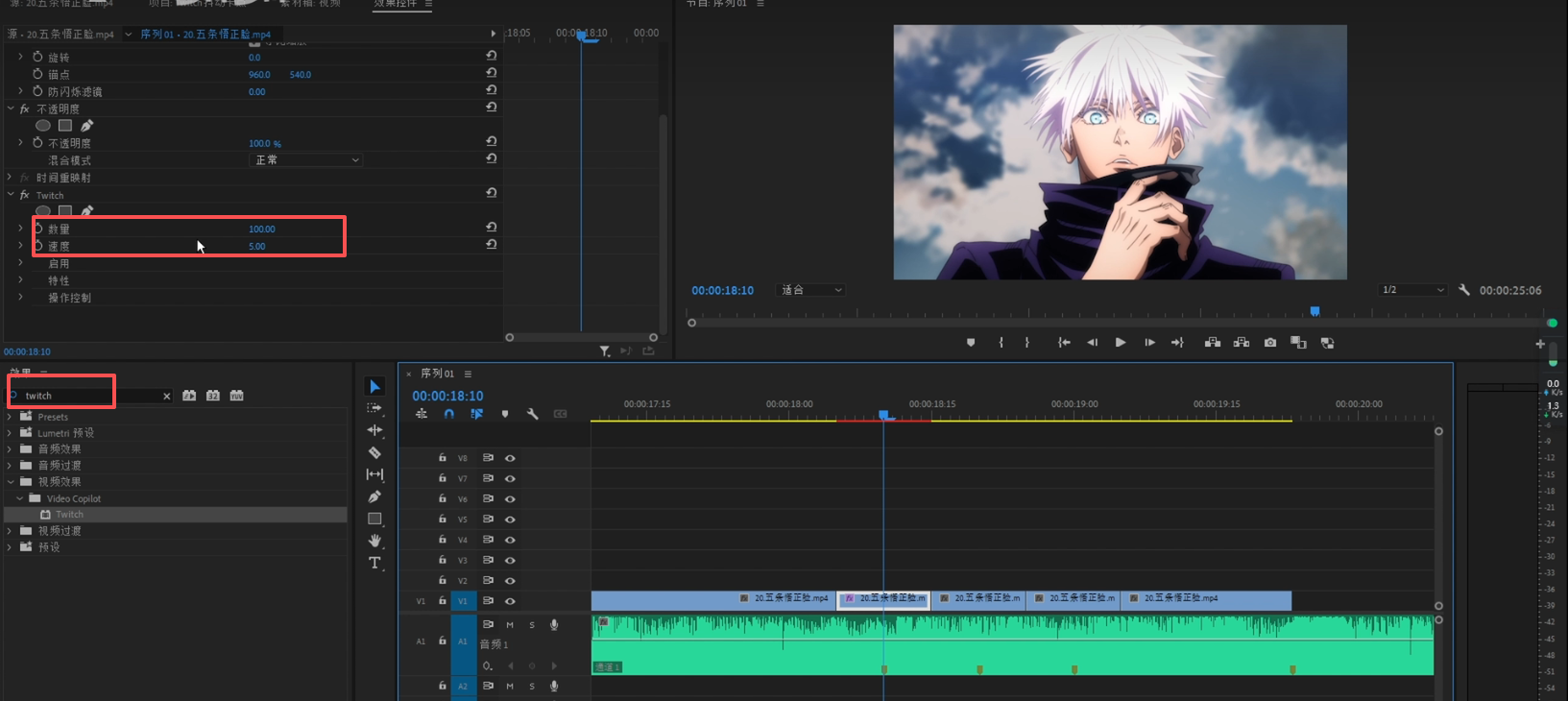
Task: Toggle V1 track output eye
Action: [x=510, y=601]
